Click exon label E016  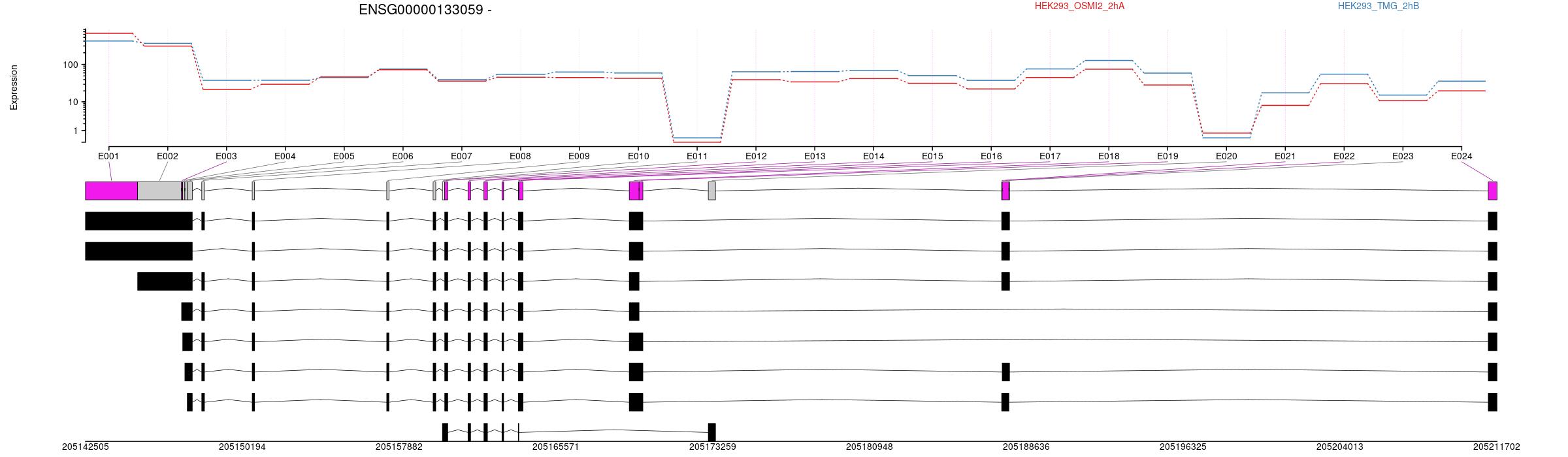[991, 157]
